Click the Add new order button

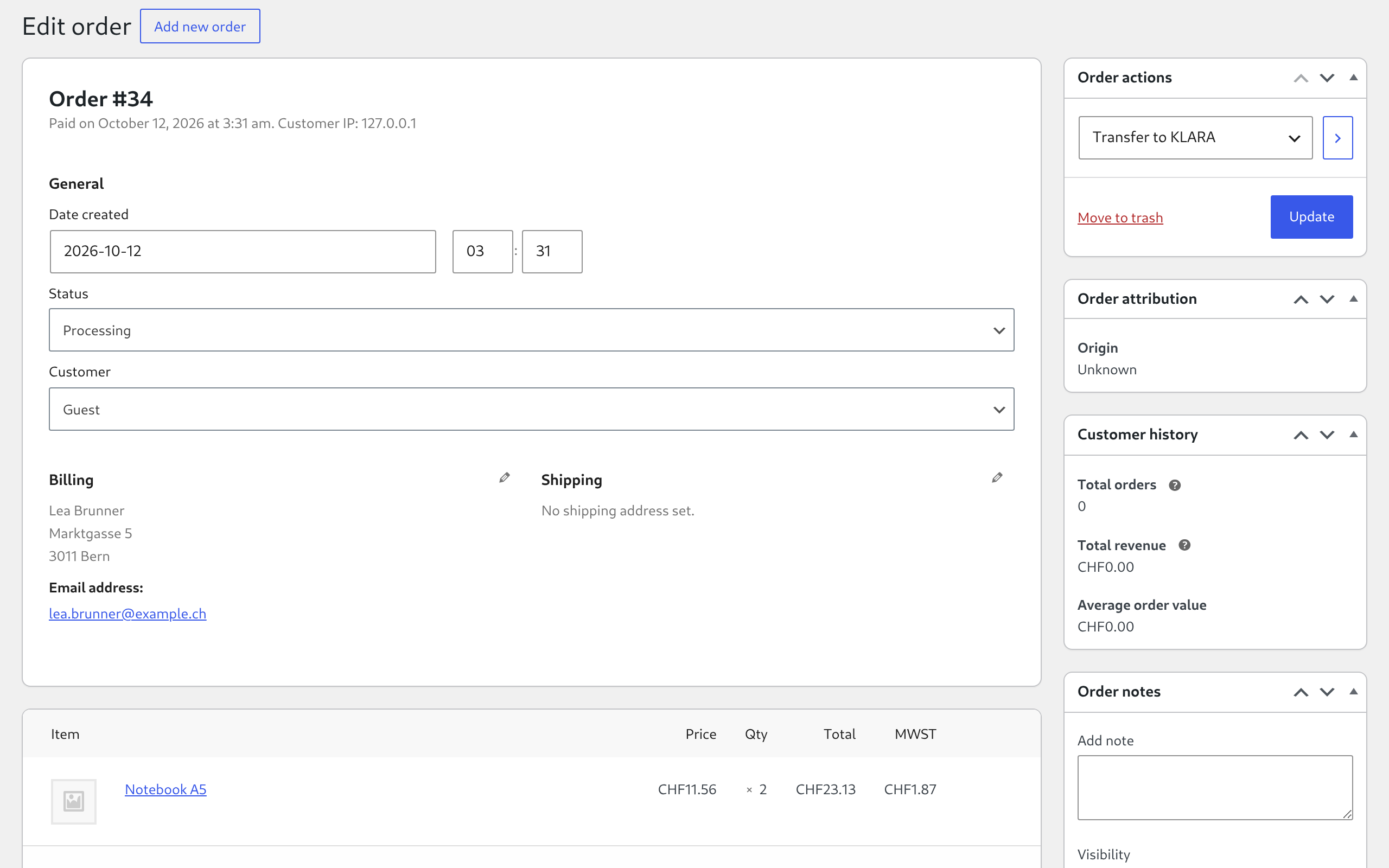200,27
